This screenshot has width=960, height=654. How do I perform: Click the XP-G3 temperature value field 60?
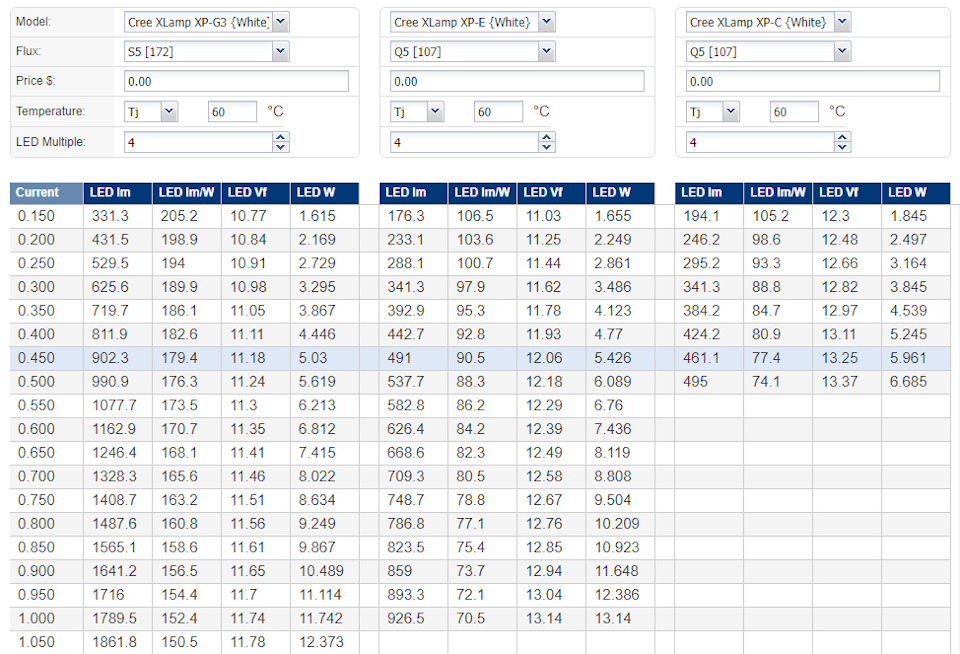pos(232,111)
